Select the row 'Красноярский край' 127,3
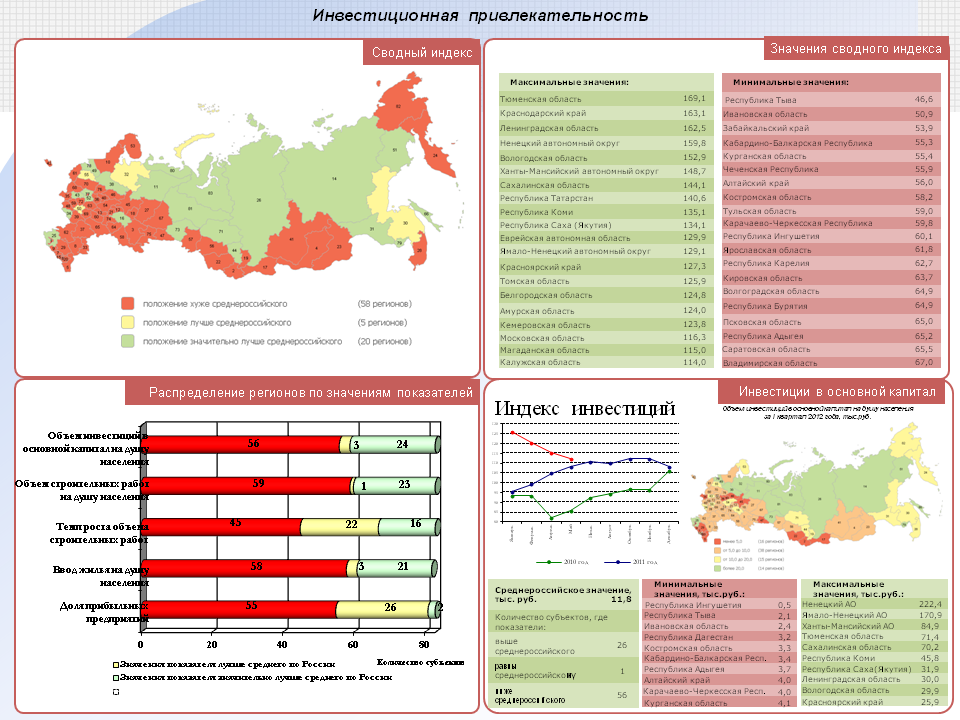This screenshot has height=720, width=960. [x=606, y=266]
